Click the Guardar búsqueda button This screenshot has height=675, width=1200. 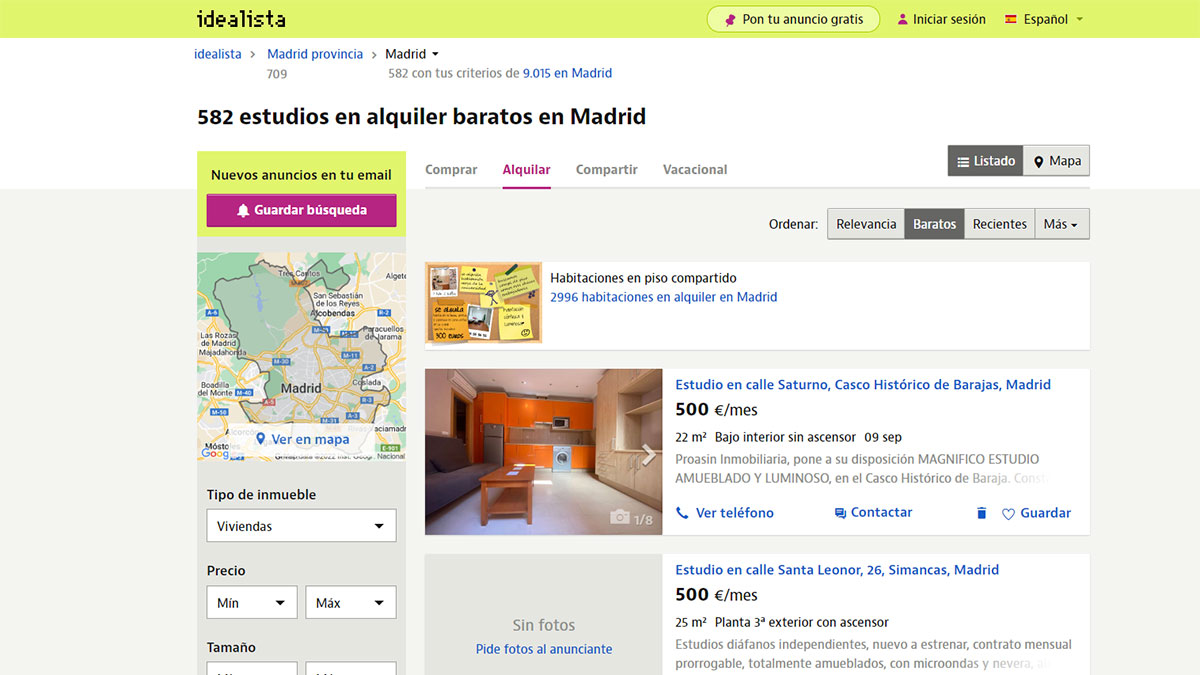click(301, 211)
